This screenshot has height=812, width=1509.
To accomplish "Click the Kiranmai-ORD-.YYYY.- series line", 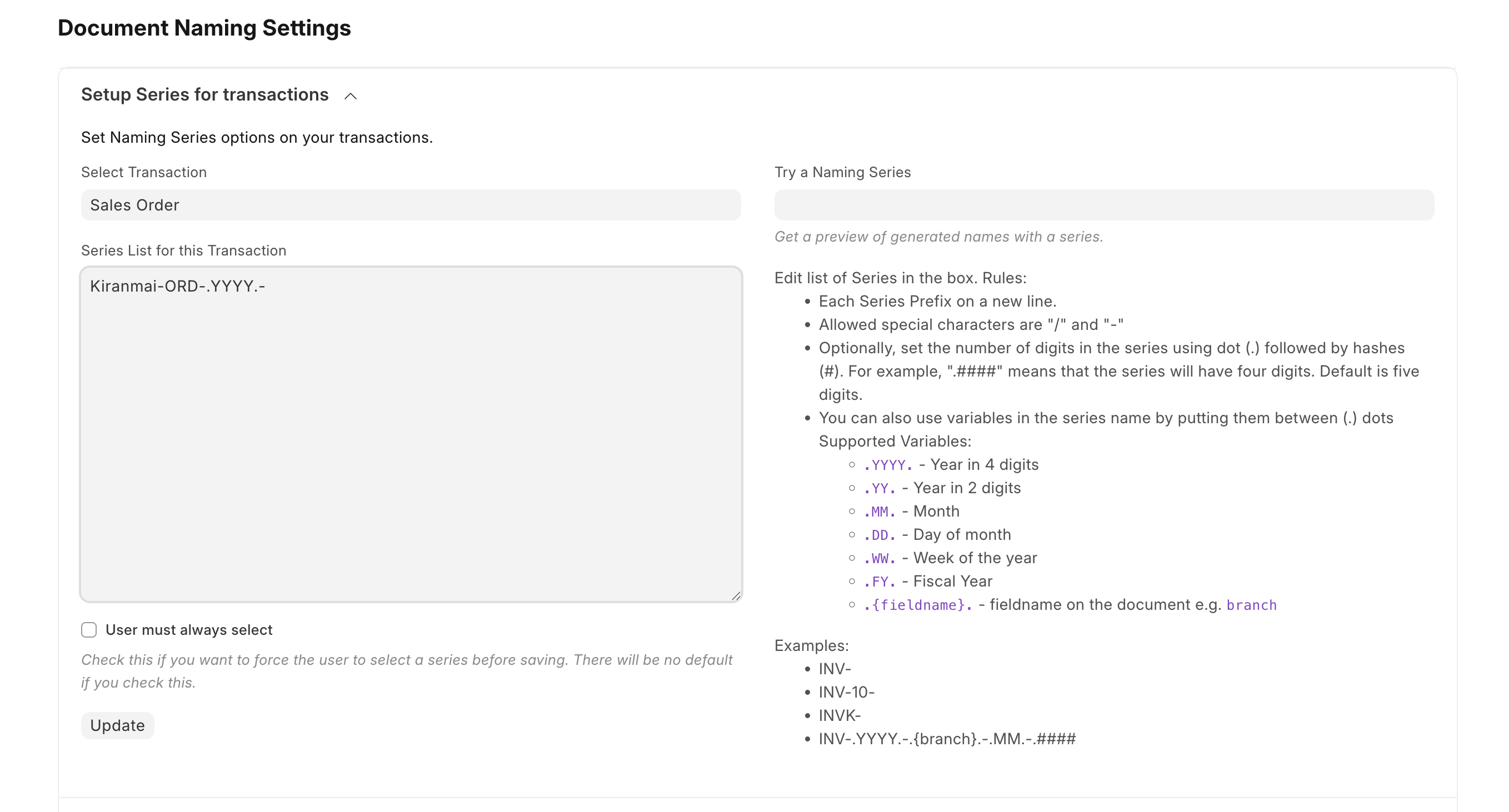I will click(x=177, y=285).
